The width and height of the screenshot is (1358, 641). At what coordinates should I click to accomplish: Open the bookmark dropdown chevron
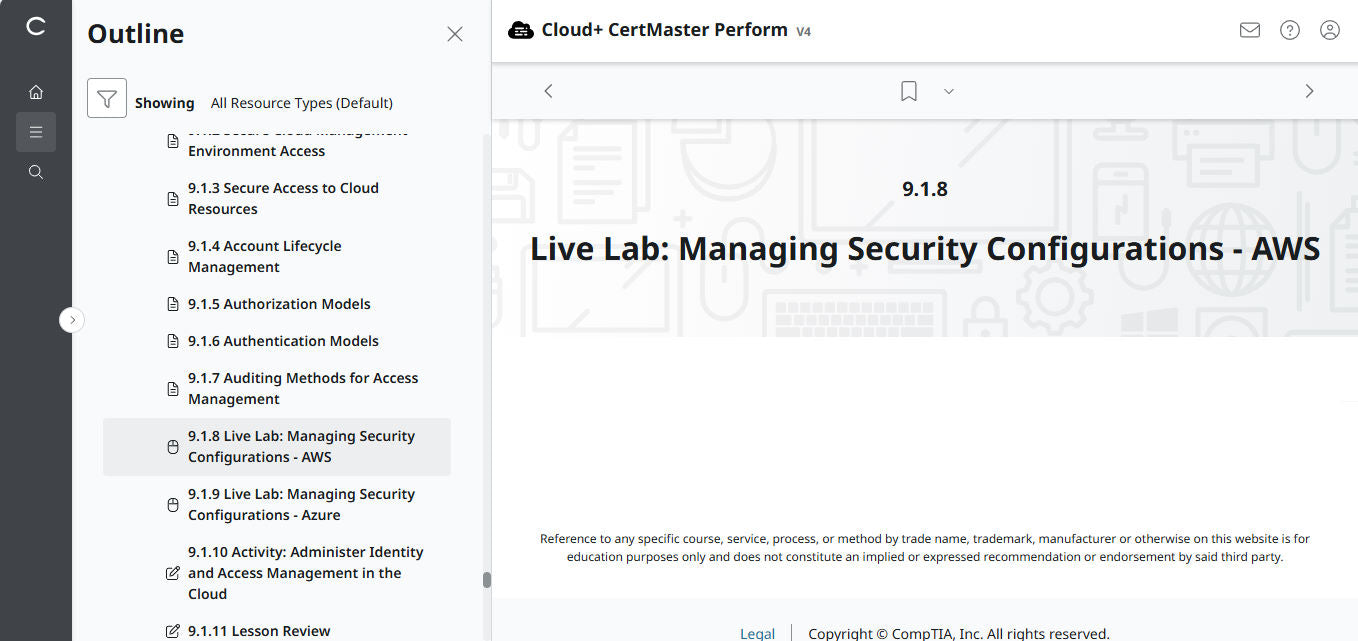[948, 91]
